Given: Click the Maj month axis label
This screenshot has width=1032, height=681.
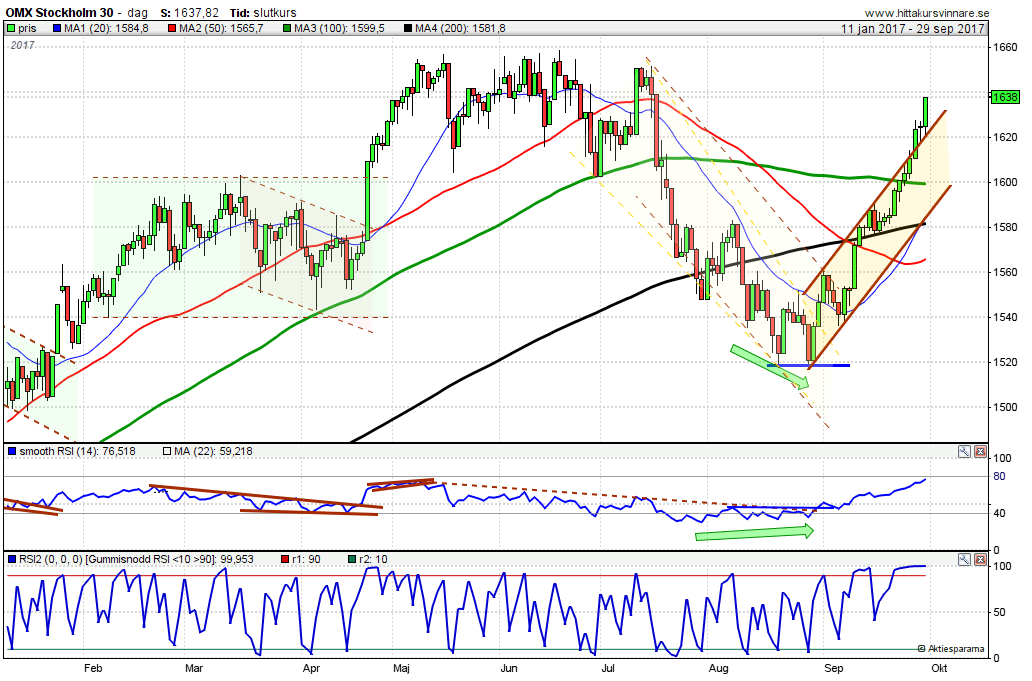Looking at the screenshot, I should [401, 668].
